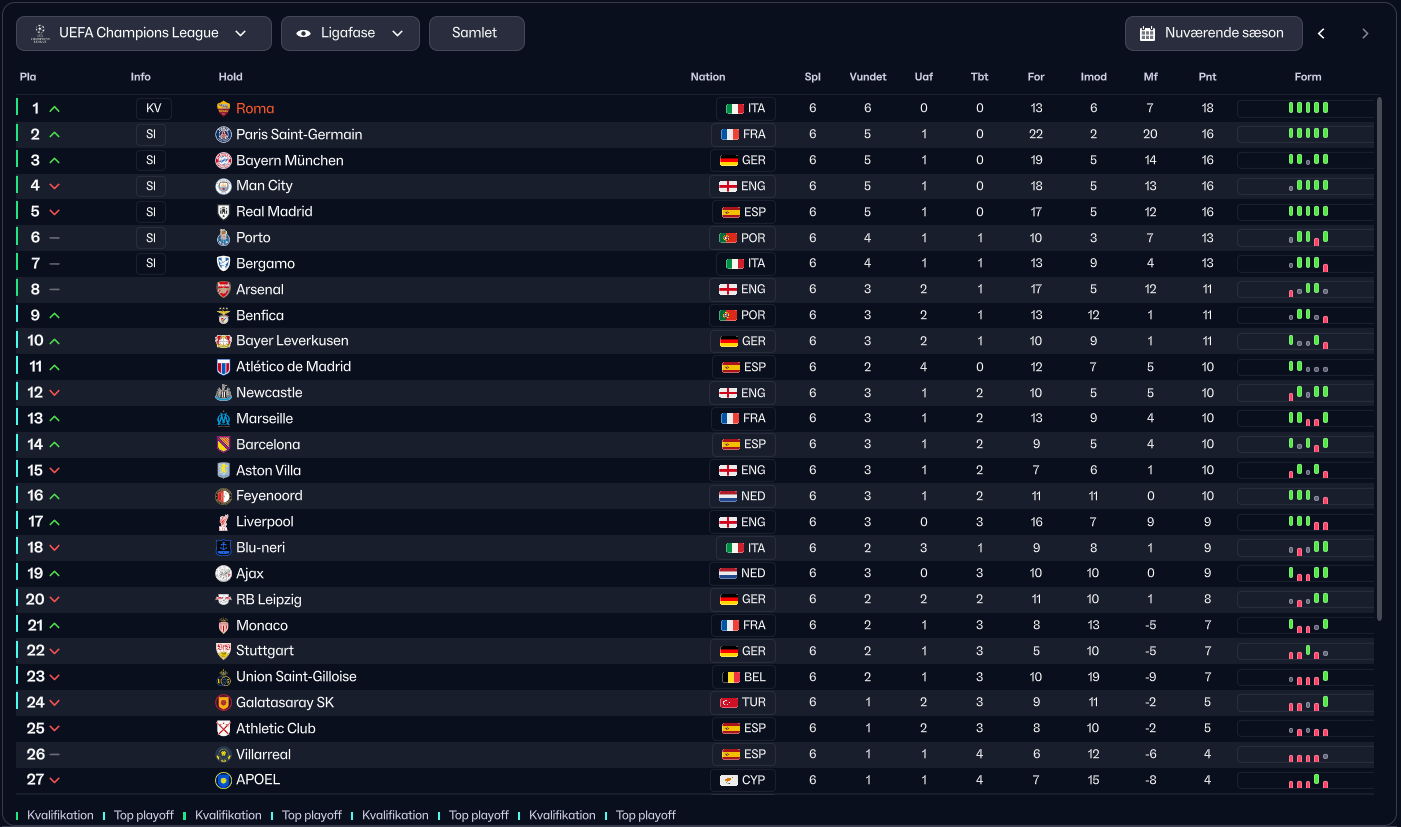This screenshot has height=827, width=1401.
Task: Click the Galatasaray SK club crest
Action: coord(224,703)
